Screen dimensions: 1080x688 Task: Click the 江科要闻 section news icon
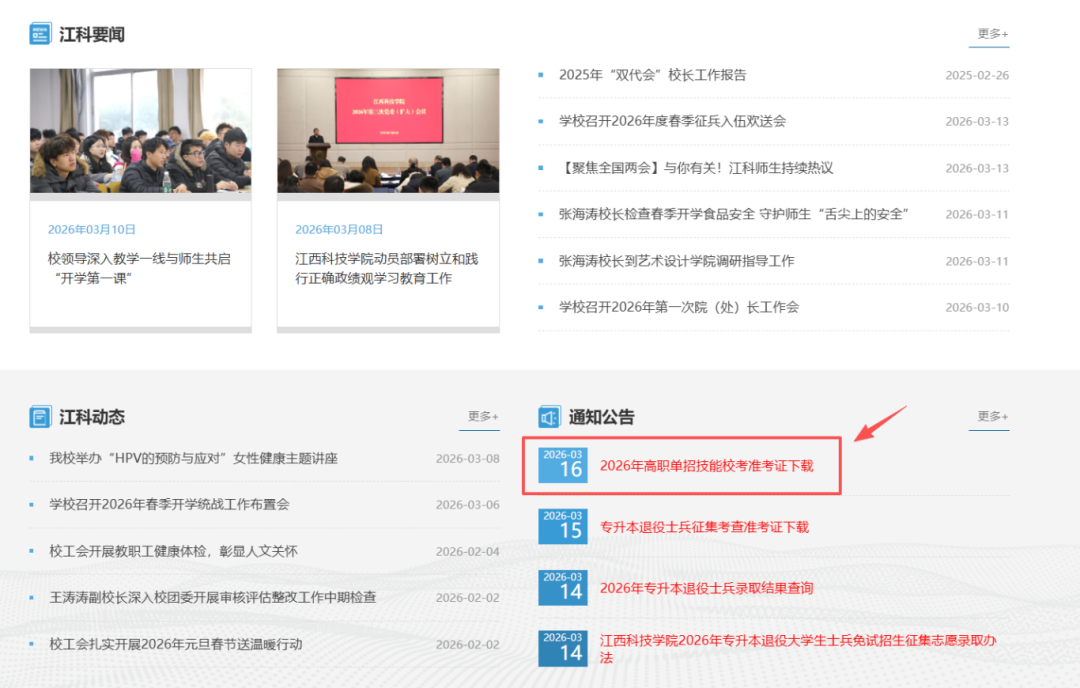click(40, 34)
